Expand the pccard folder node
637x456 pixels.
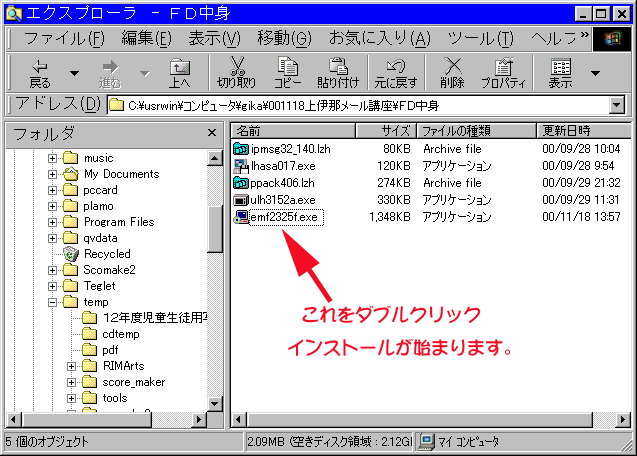point(52,190)
